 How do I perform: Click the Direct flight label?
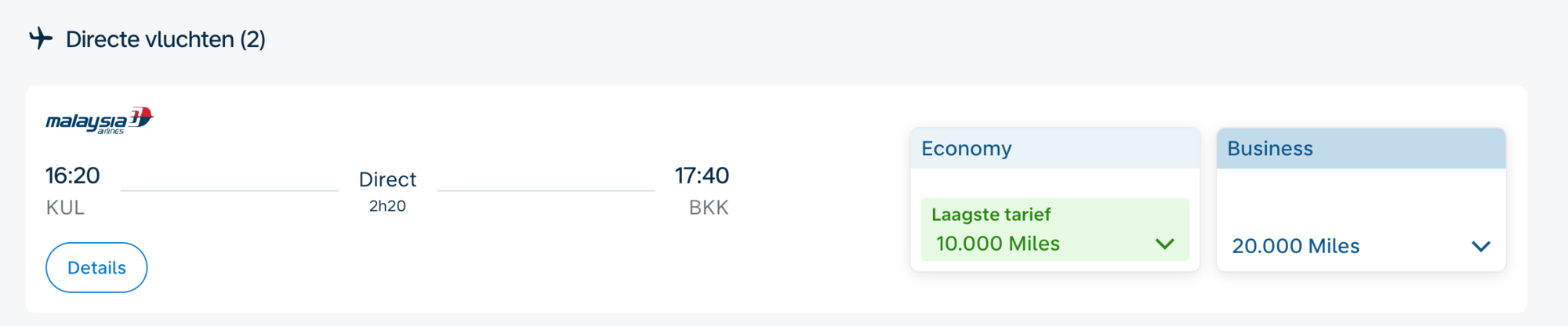[387, 179]
